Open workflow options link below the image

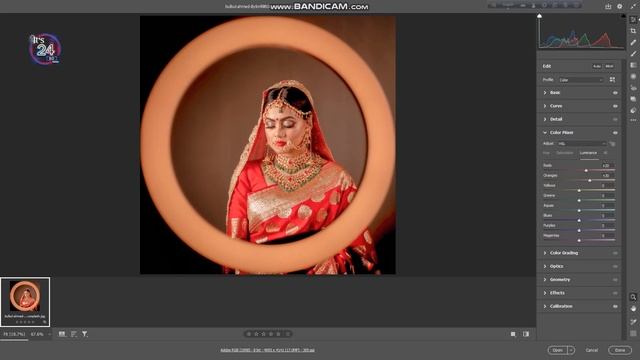click(x=267, y=350)
